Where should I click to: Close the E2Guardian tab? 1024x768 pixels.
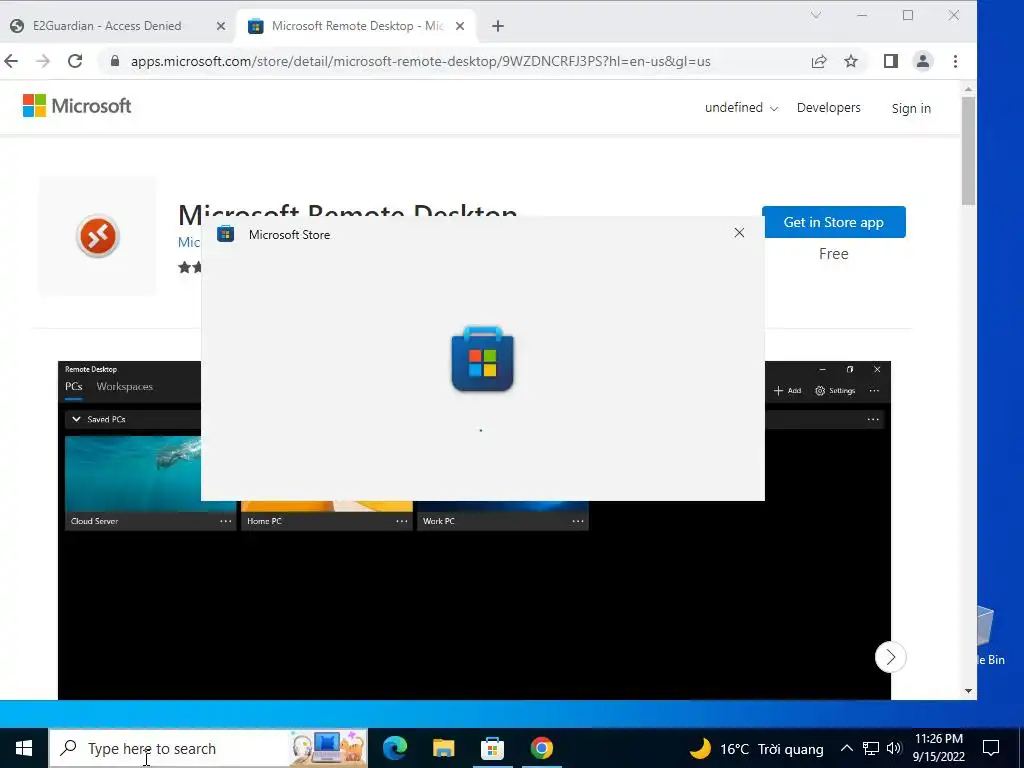[x=221, y=26]
